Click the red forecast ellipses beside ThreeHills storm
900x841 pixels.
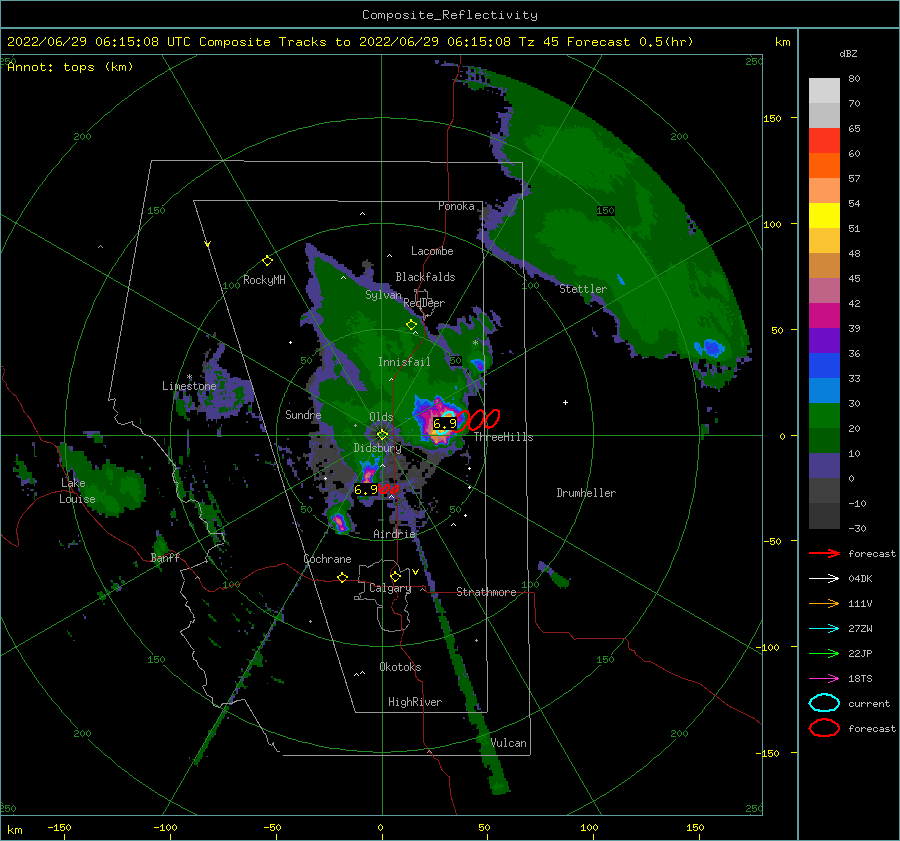coord(478,420)
